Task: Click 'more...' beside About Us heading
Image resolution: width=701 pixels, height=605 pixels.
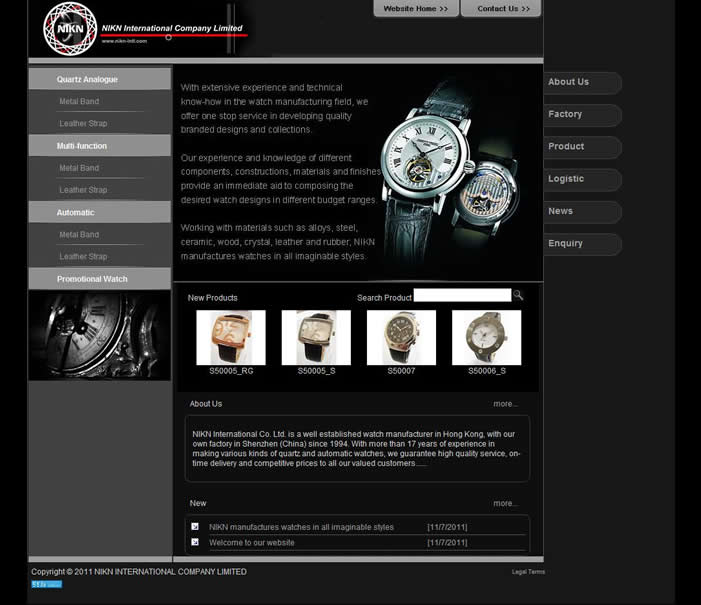Action: click(506, 404)
